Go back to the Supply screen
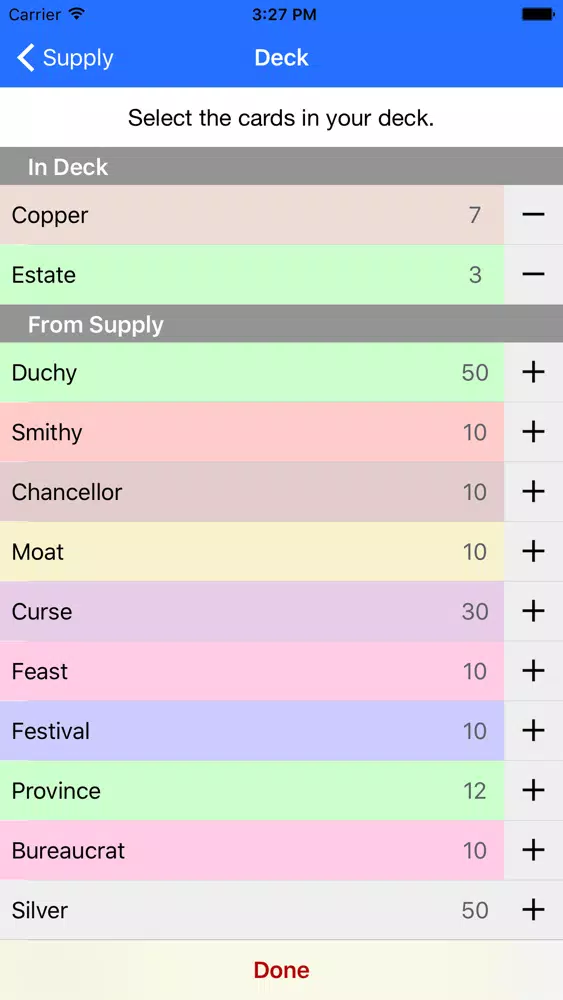Image resolution: width=563 pixels, height=1000 pixels. (64, 58)
